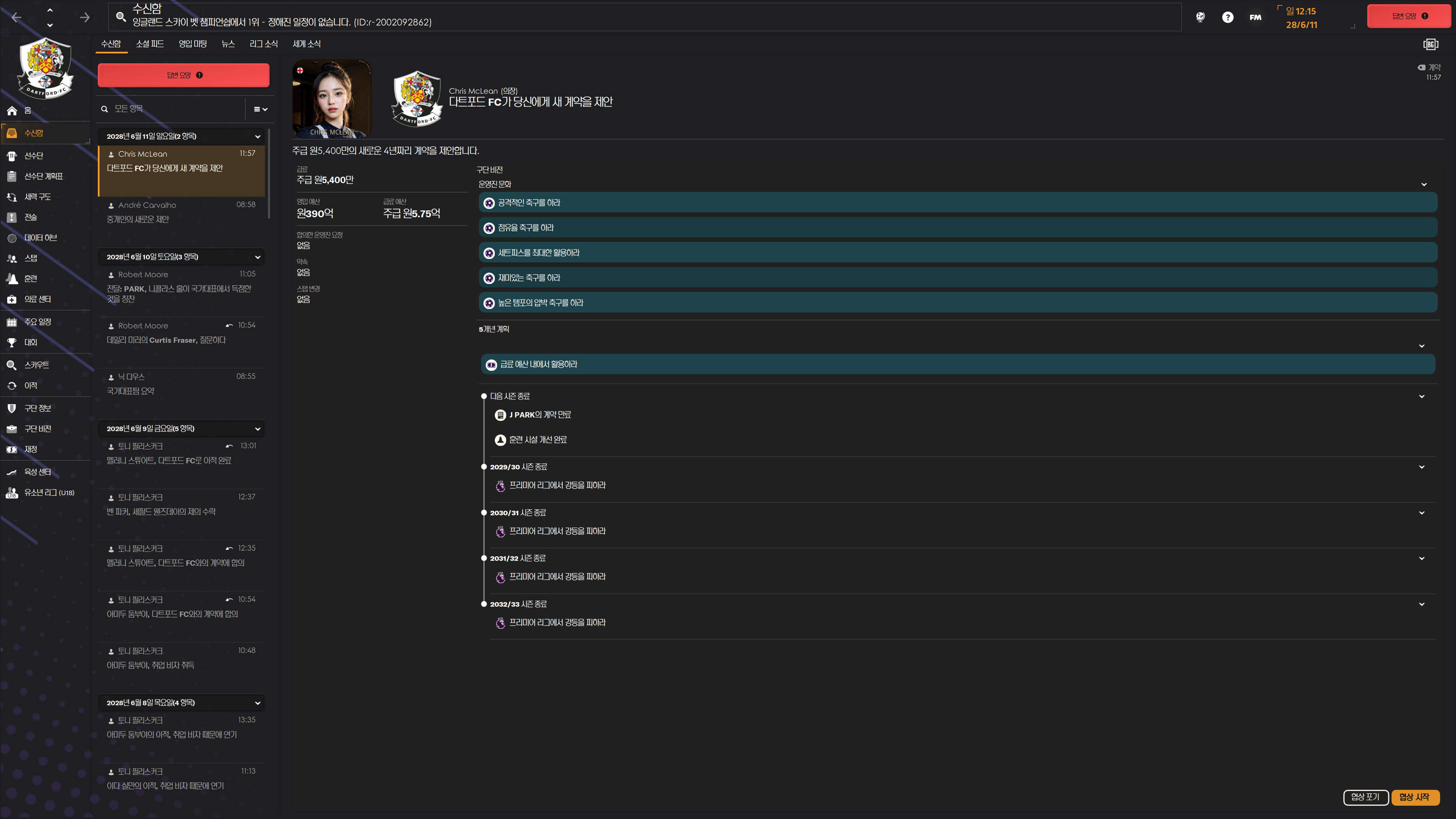Toggle the side panel layout icon at top right

[1431, 44]
